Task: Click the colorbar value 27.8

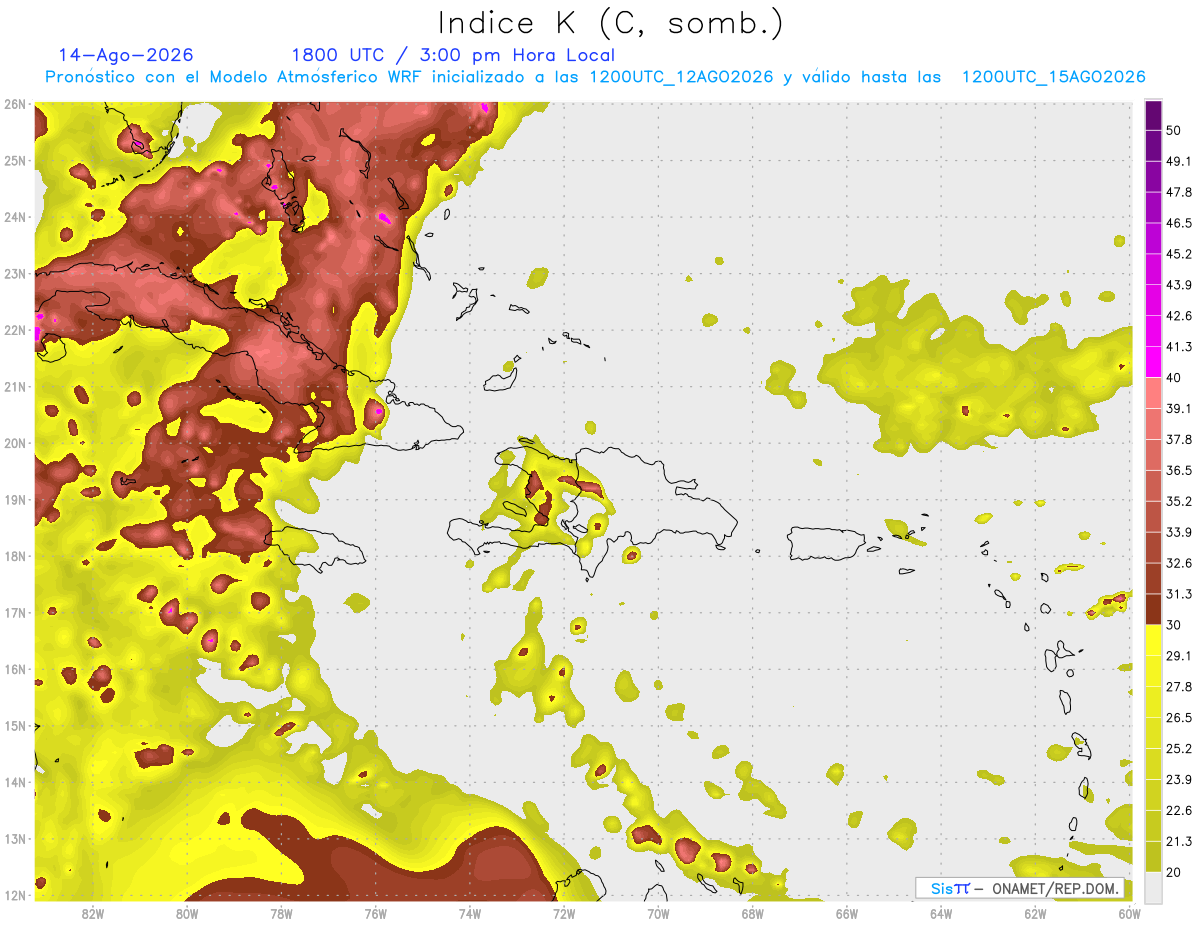Action: tap(1178, 687)
